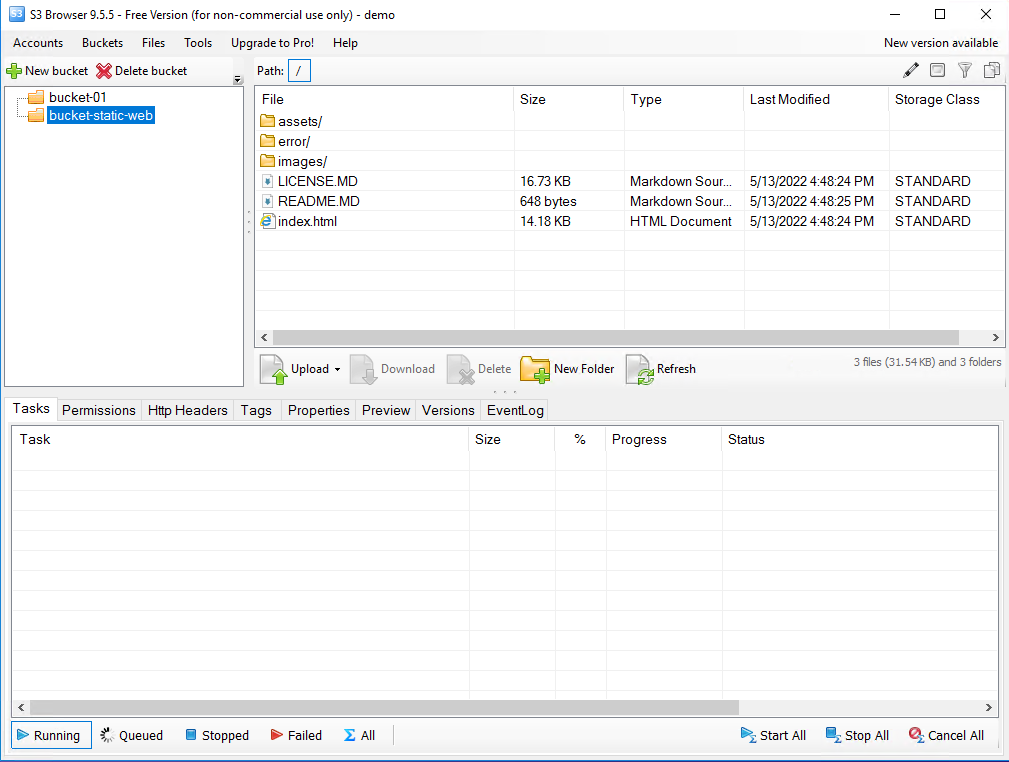
Task: Click the pencil edit icon above the file list
Action: (910, 70)
